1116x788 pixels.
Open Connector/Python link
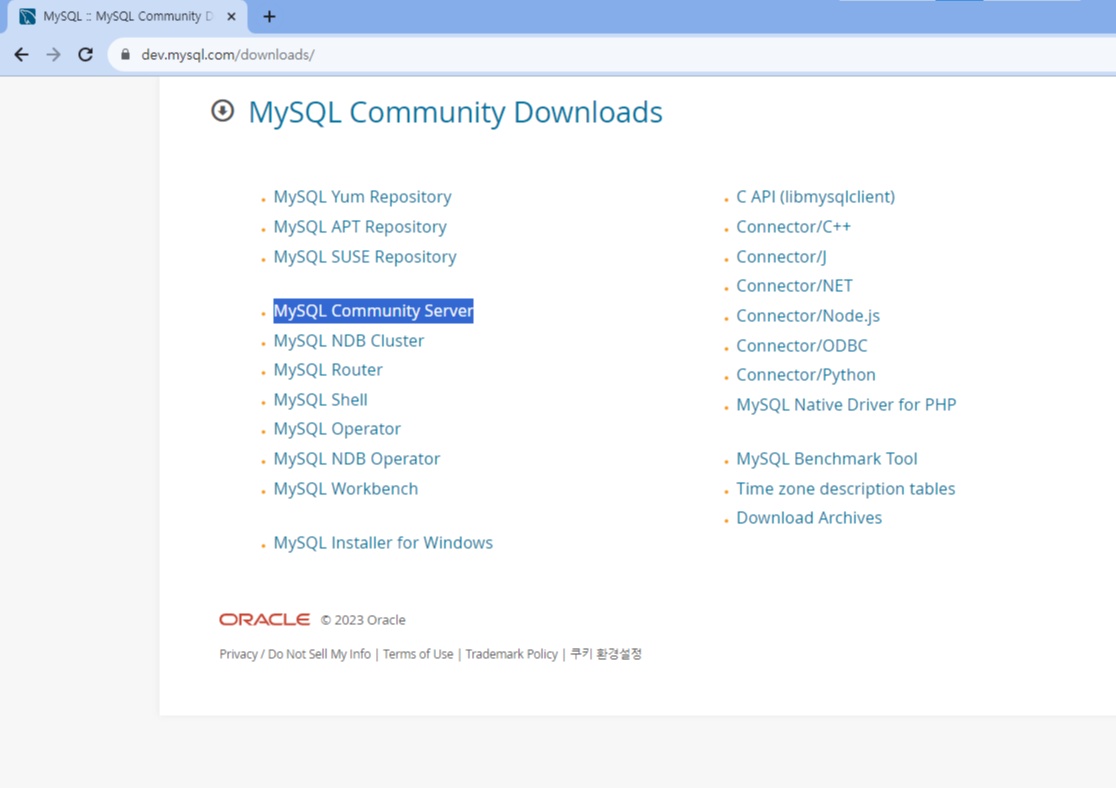coord(806,374)
